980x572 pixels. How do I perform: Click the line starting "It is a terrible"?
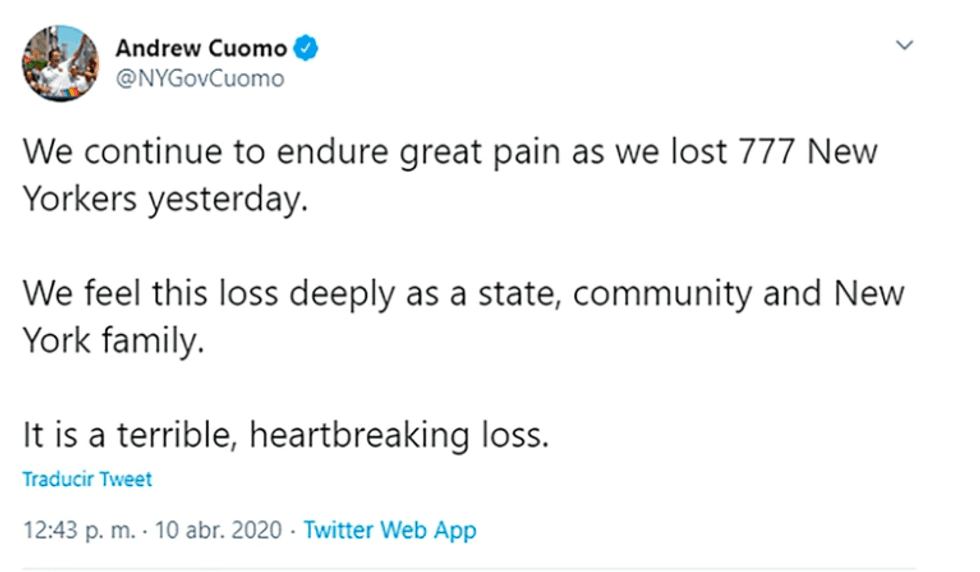(x=286, y=437)
